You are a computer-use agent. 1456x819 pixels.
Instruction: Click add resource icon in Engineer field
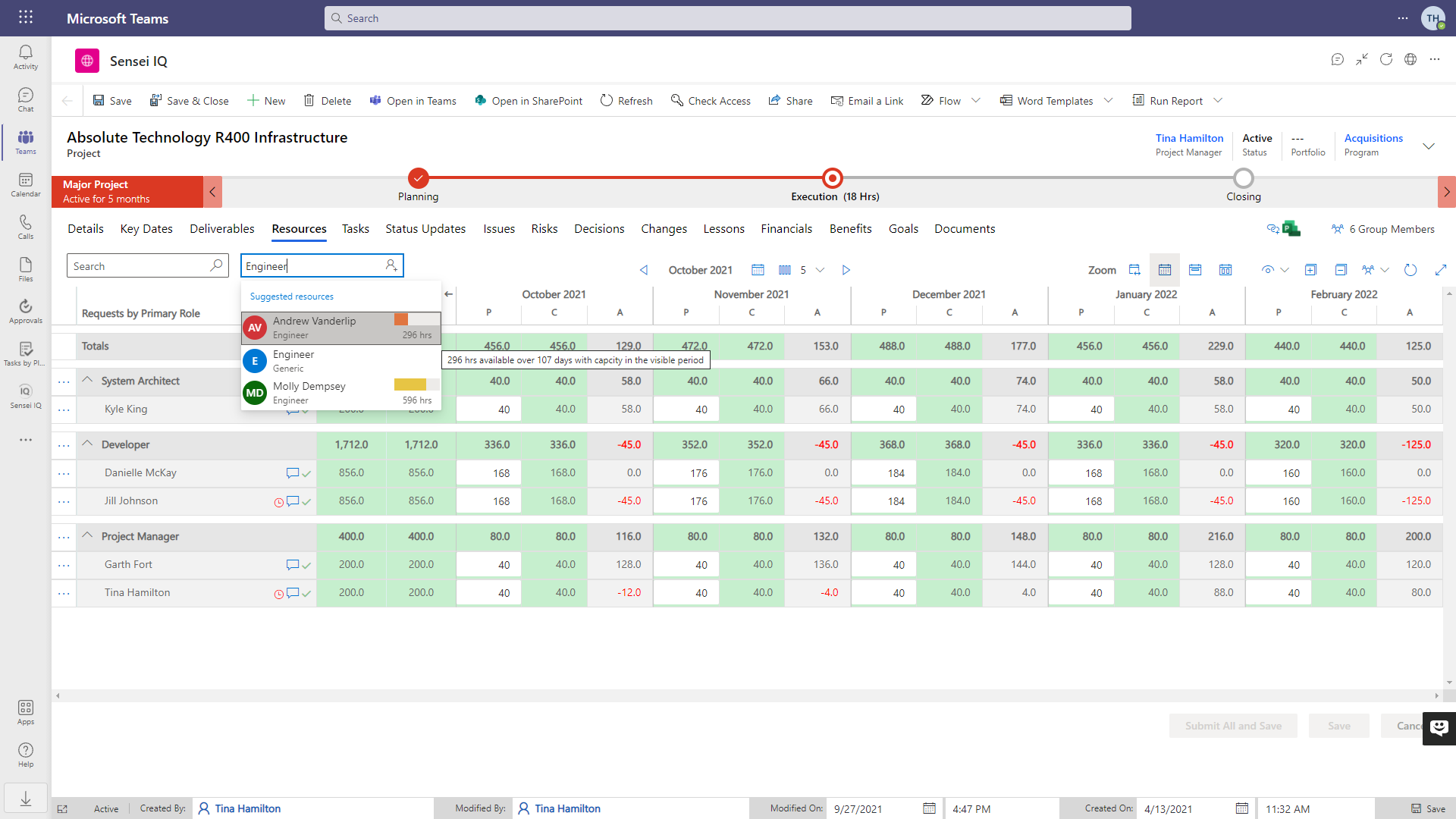click(x=391, y=265)
